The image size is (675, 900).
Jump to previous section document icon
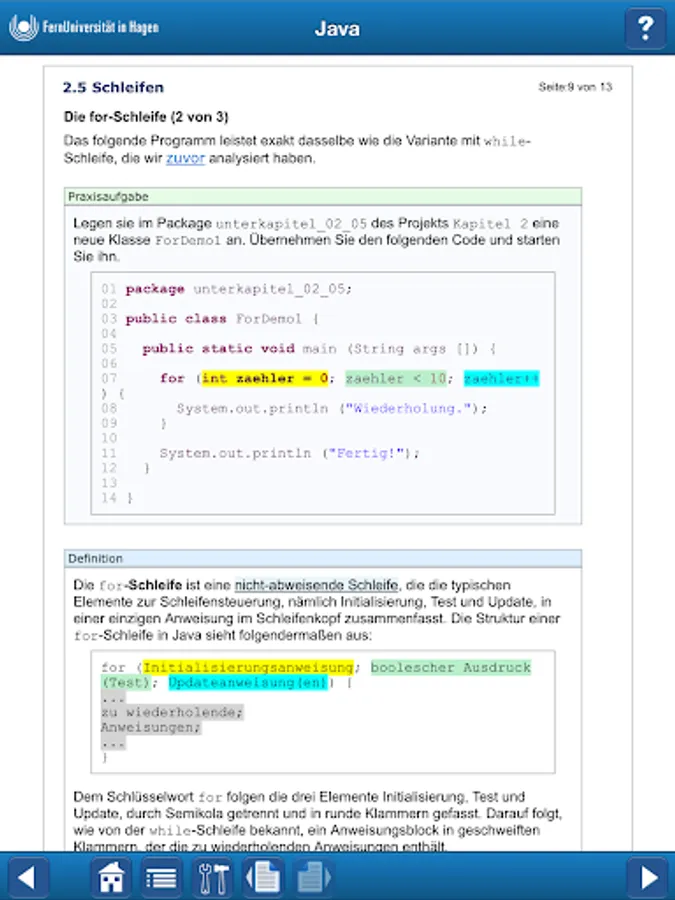(262, 877)
